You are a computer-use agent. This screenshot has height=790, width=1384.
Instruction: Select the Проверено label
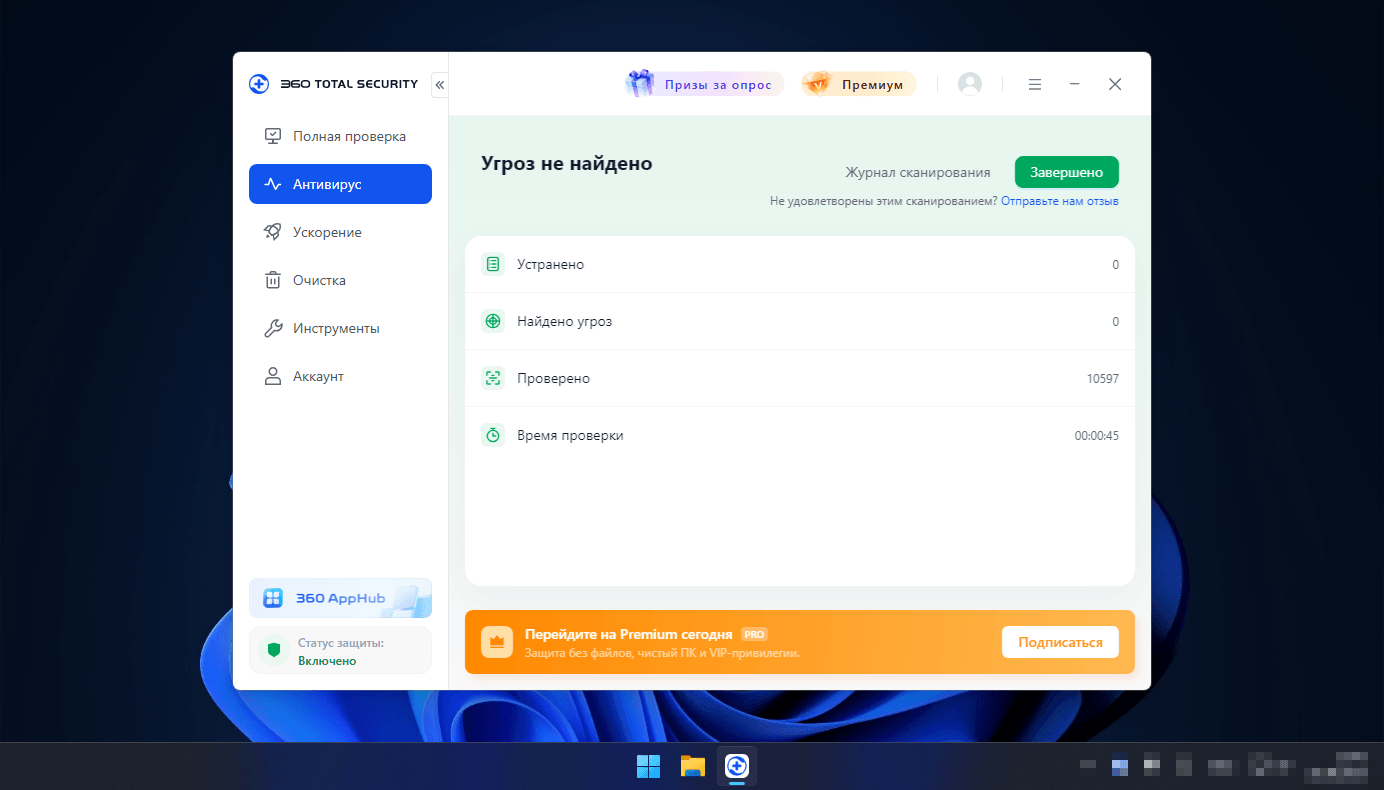pyautogui.click(x=554, y=378)
